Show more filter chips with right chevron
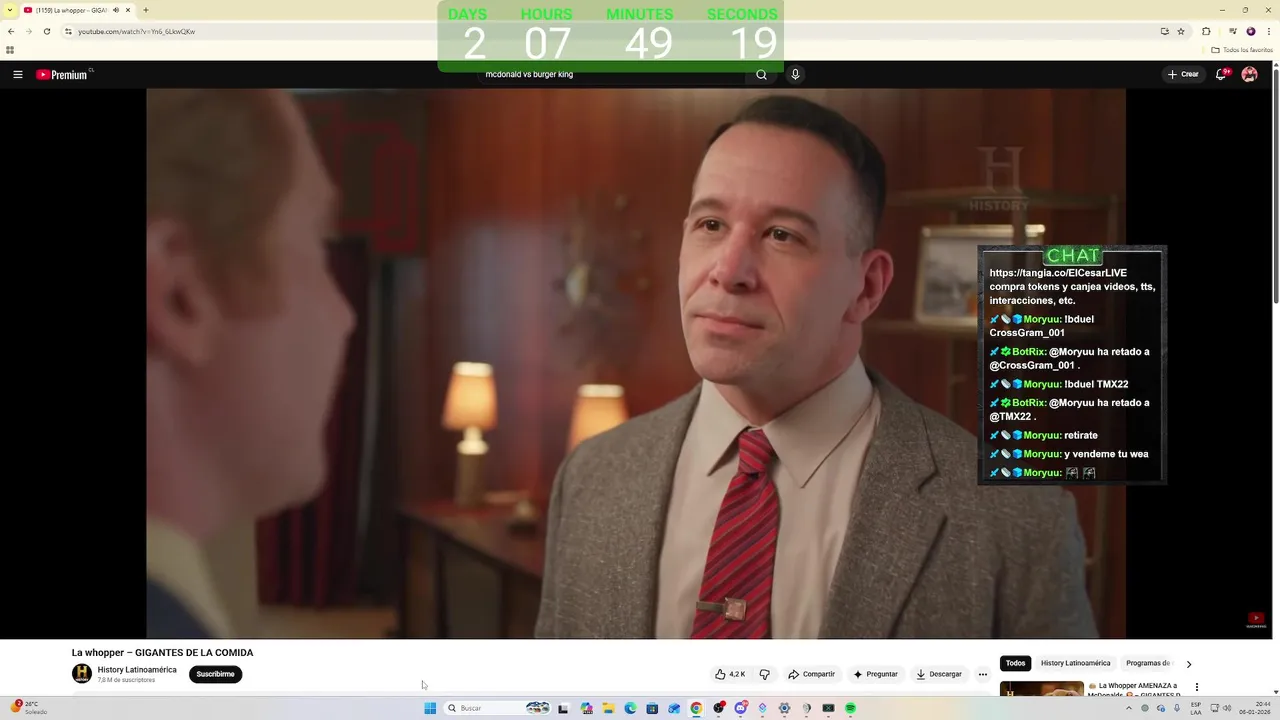 pyautogui.click(x=1188, y=663)
